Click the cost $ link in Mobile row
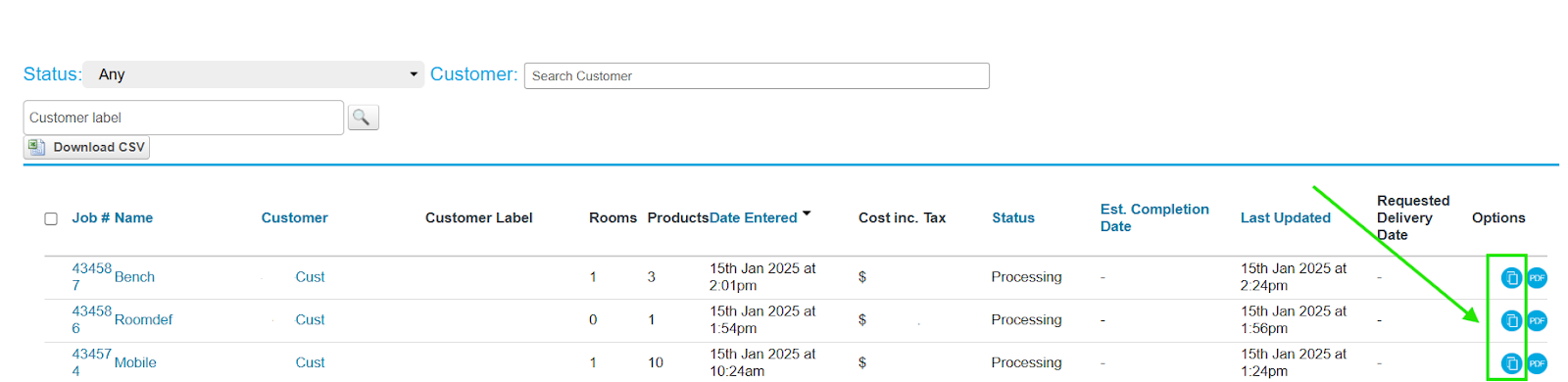This screenshot has height=382, width=1568. click(x=862, y=362)
